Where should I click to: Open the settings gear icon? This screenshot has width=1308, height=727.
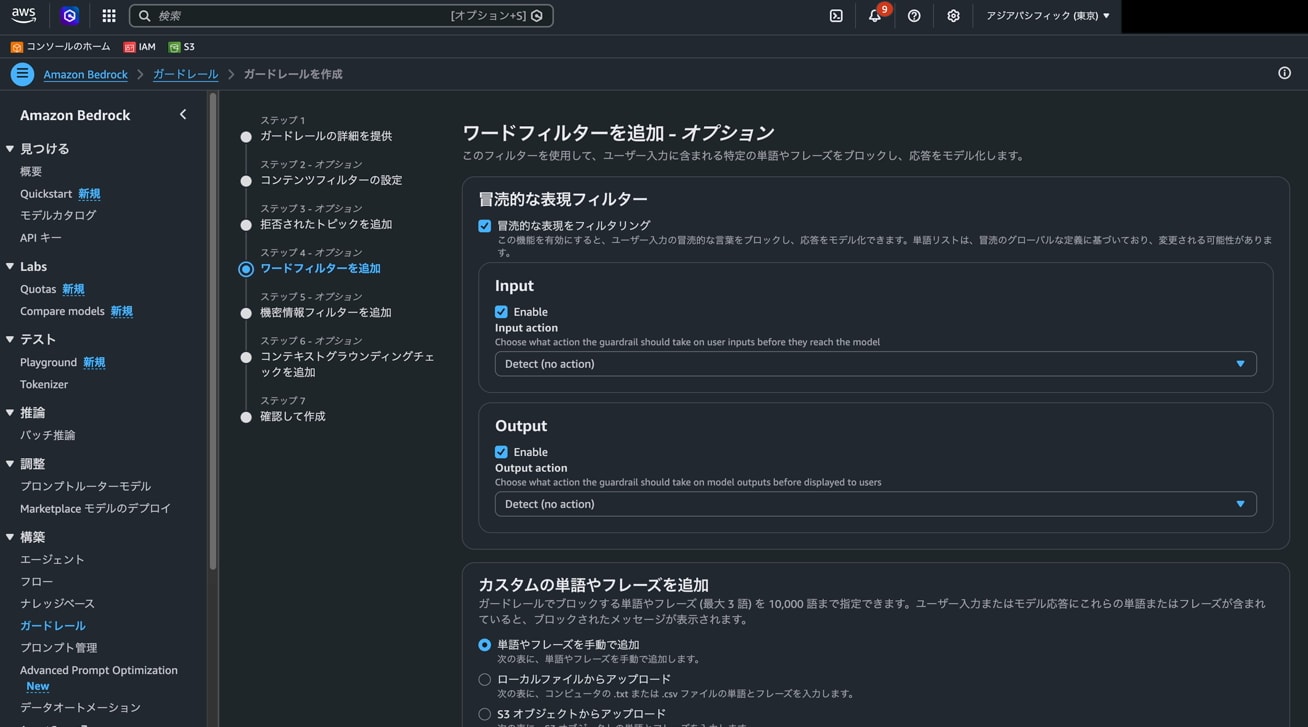[953, 16]
